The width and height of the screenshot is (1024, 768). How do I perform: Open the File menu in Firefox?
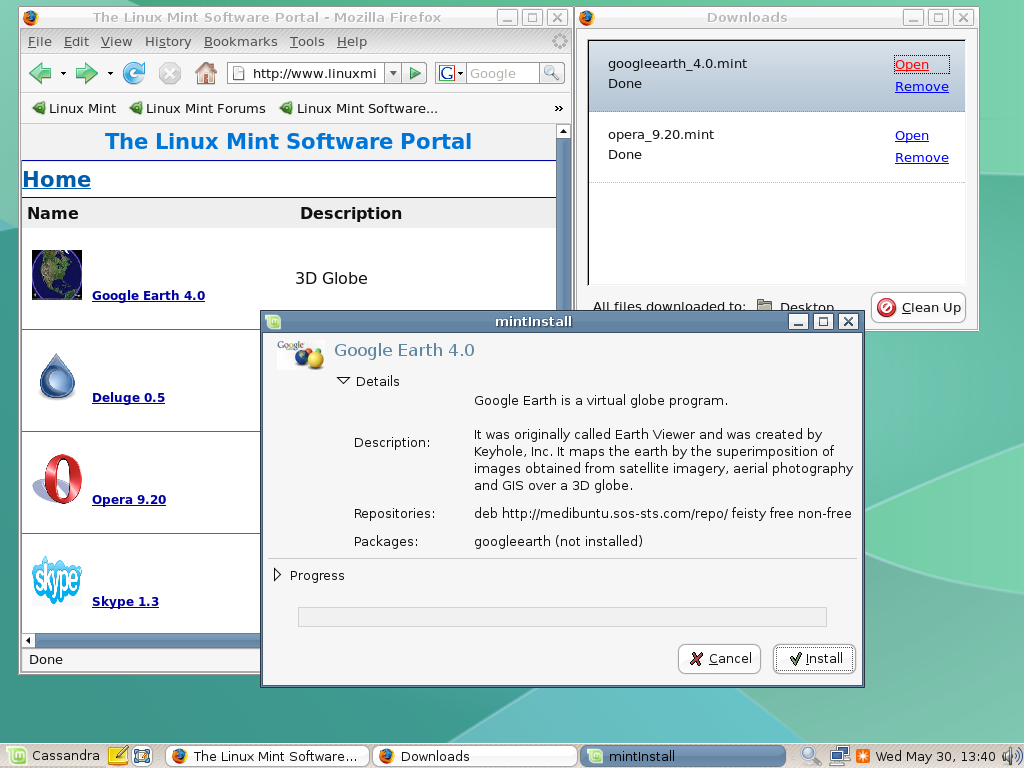40,42
